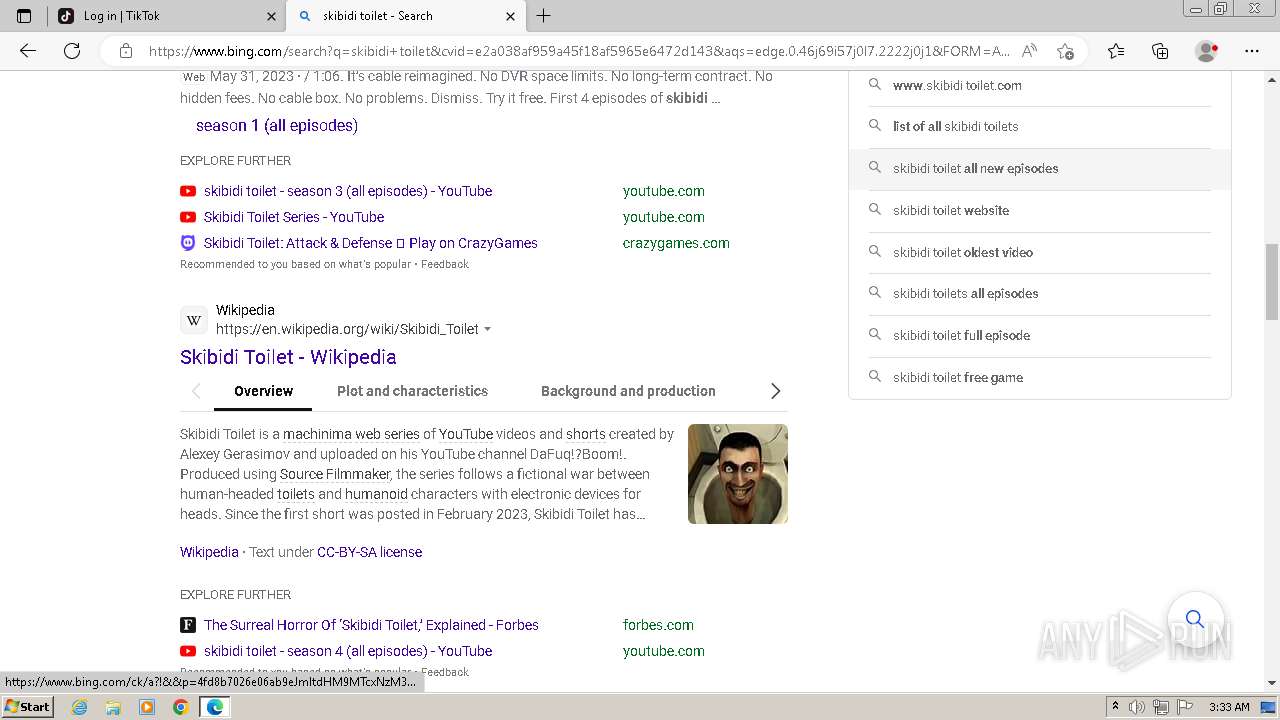Click the Wikipedia W favicon

pos(194,320)
